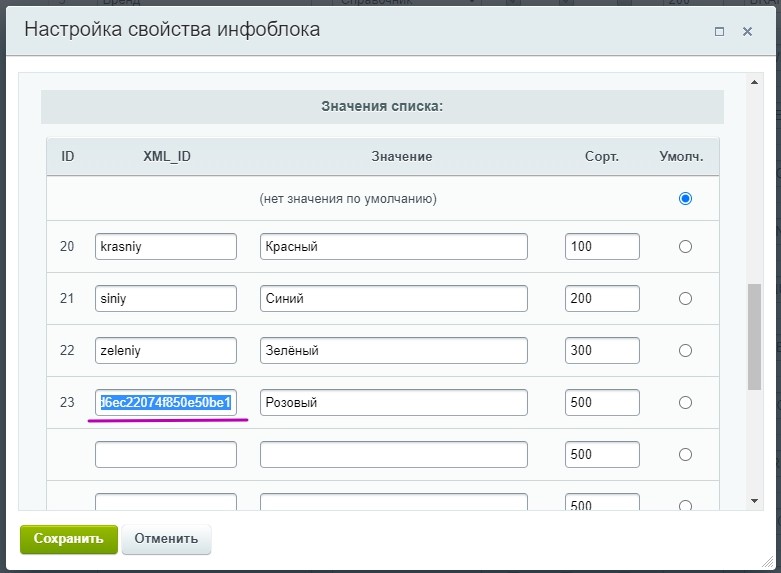Click the vertical scrollbar thumb

click(x=754, y=337)
